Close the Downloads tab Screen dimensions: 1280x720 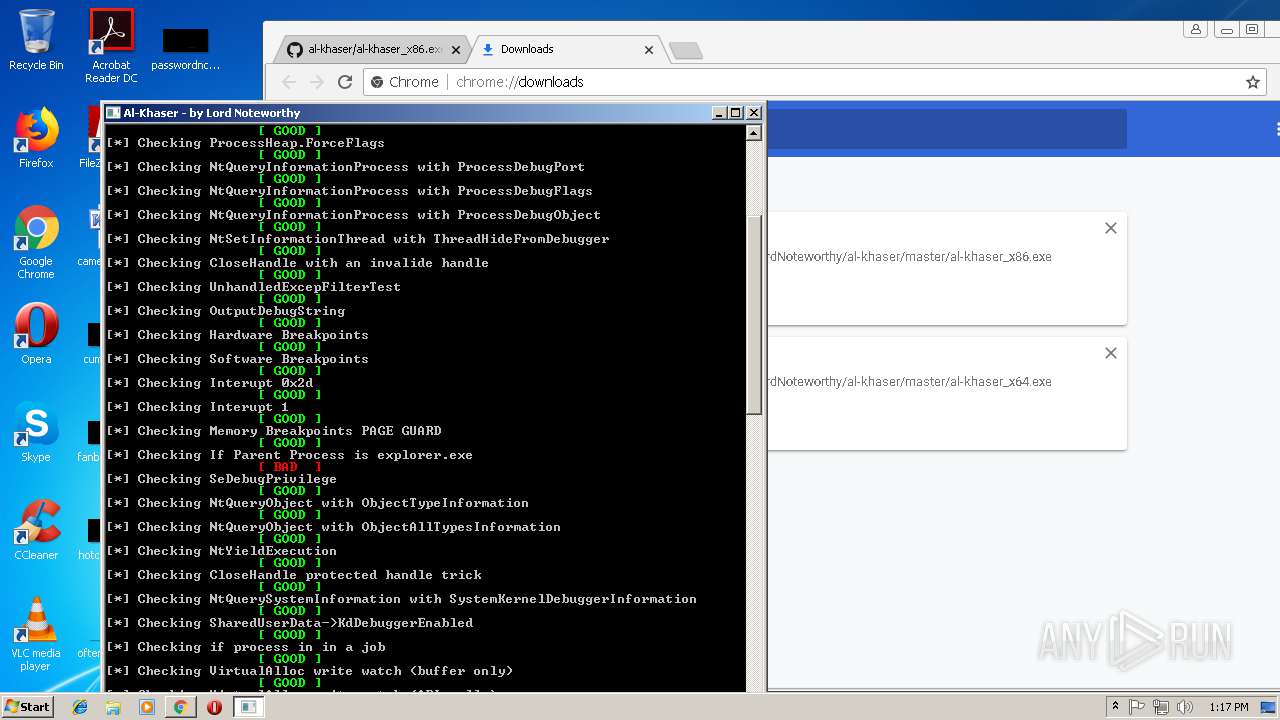[x=649, y=49]
